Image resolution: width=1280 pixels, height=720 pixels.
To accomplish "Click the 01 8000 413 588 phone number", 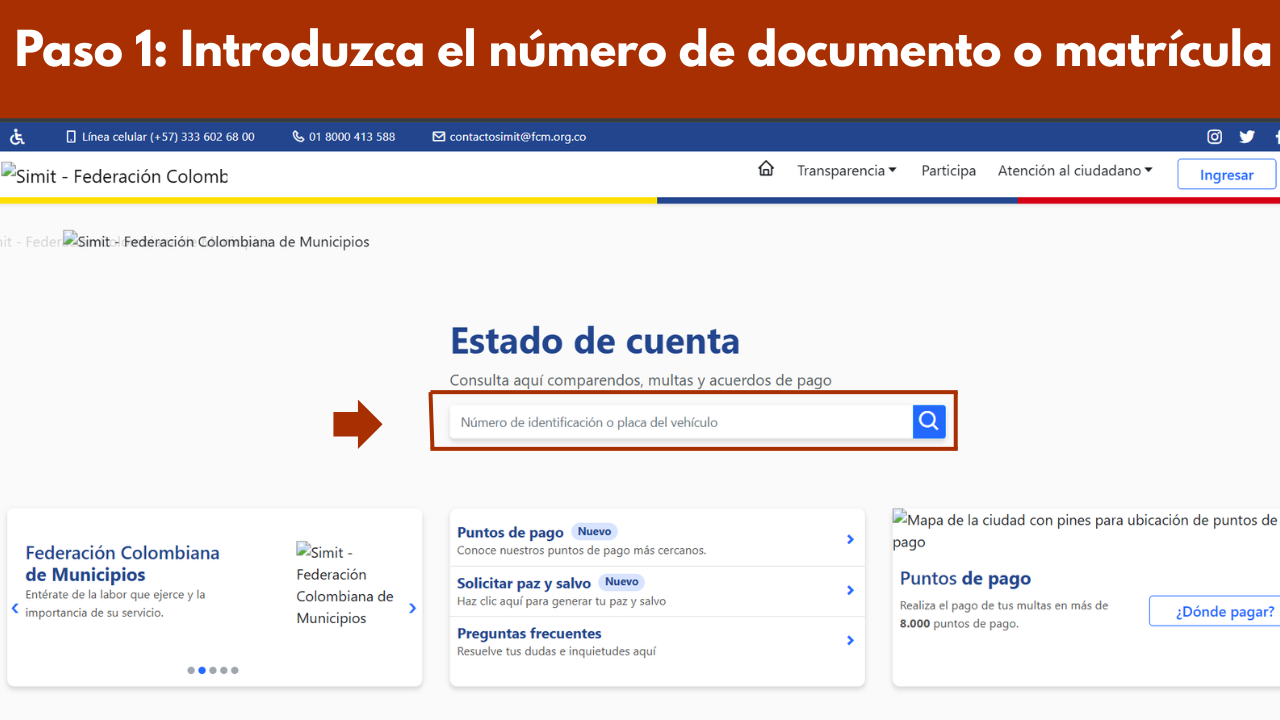I will 352,137.
